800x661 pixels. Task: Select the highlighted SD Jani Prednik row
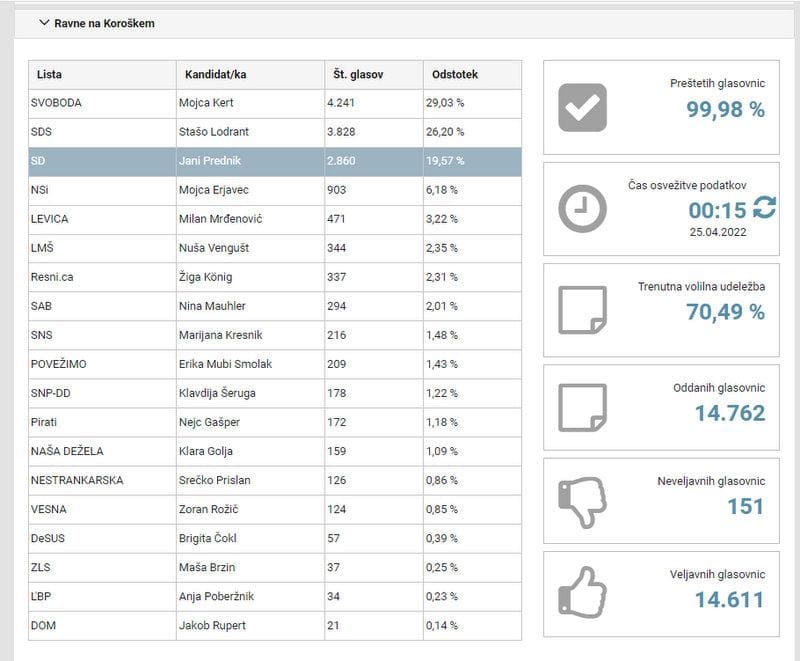click(274, 161)
